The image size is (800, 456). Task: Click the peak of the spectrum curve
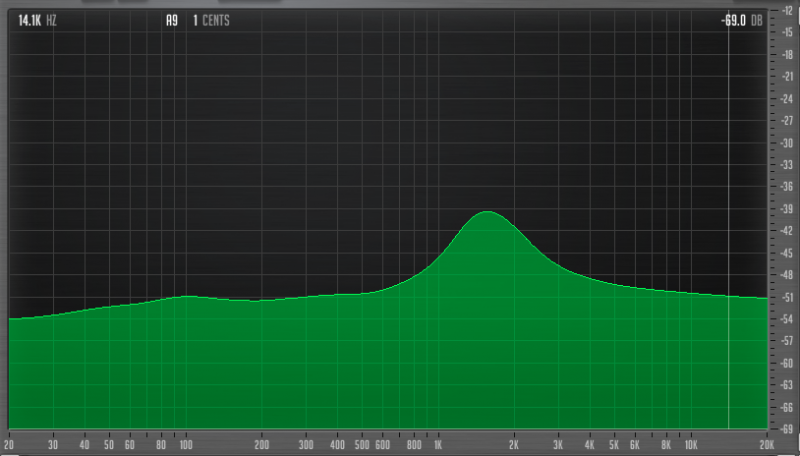click(x=487, y=212)
